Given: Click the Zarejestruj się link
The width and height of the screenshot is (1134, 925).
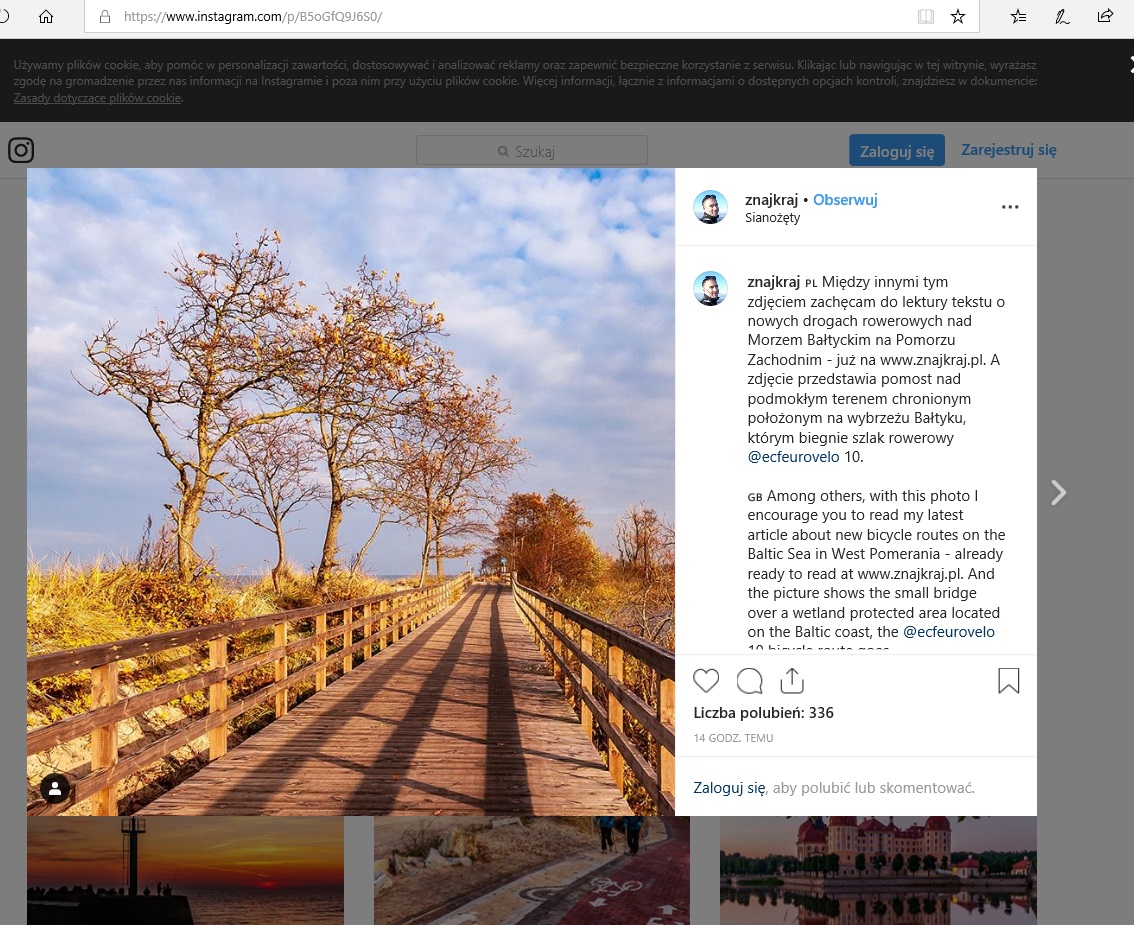Looking at the screenshot, I should point(1008,150).
